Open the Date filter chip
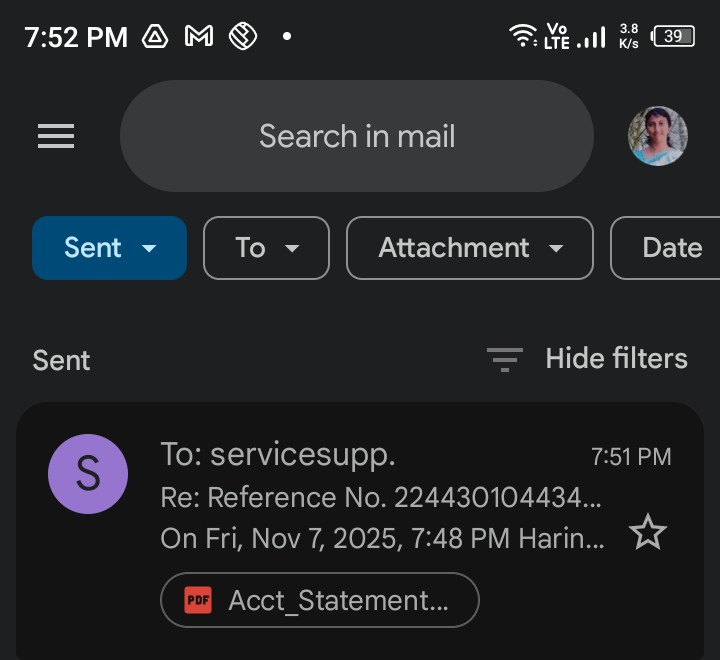Image resolution: width=720 pixels, height=660 pixels. point(670,248)
